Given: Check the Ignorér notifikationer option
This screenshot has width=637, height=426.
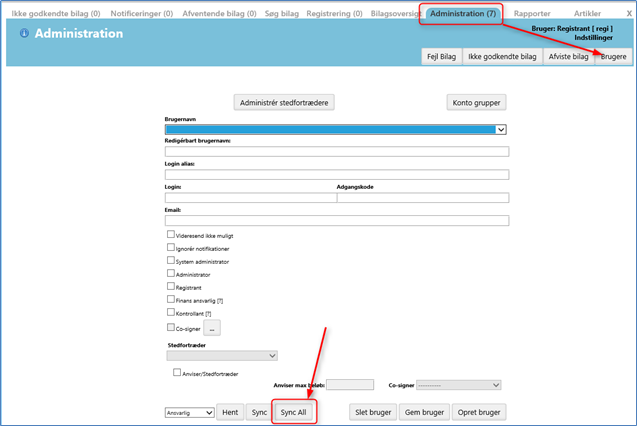Looking at the screenshot, I should (x=170, y=247).
